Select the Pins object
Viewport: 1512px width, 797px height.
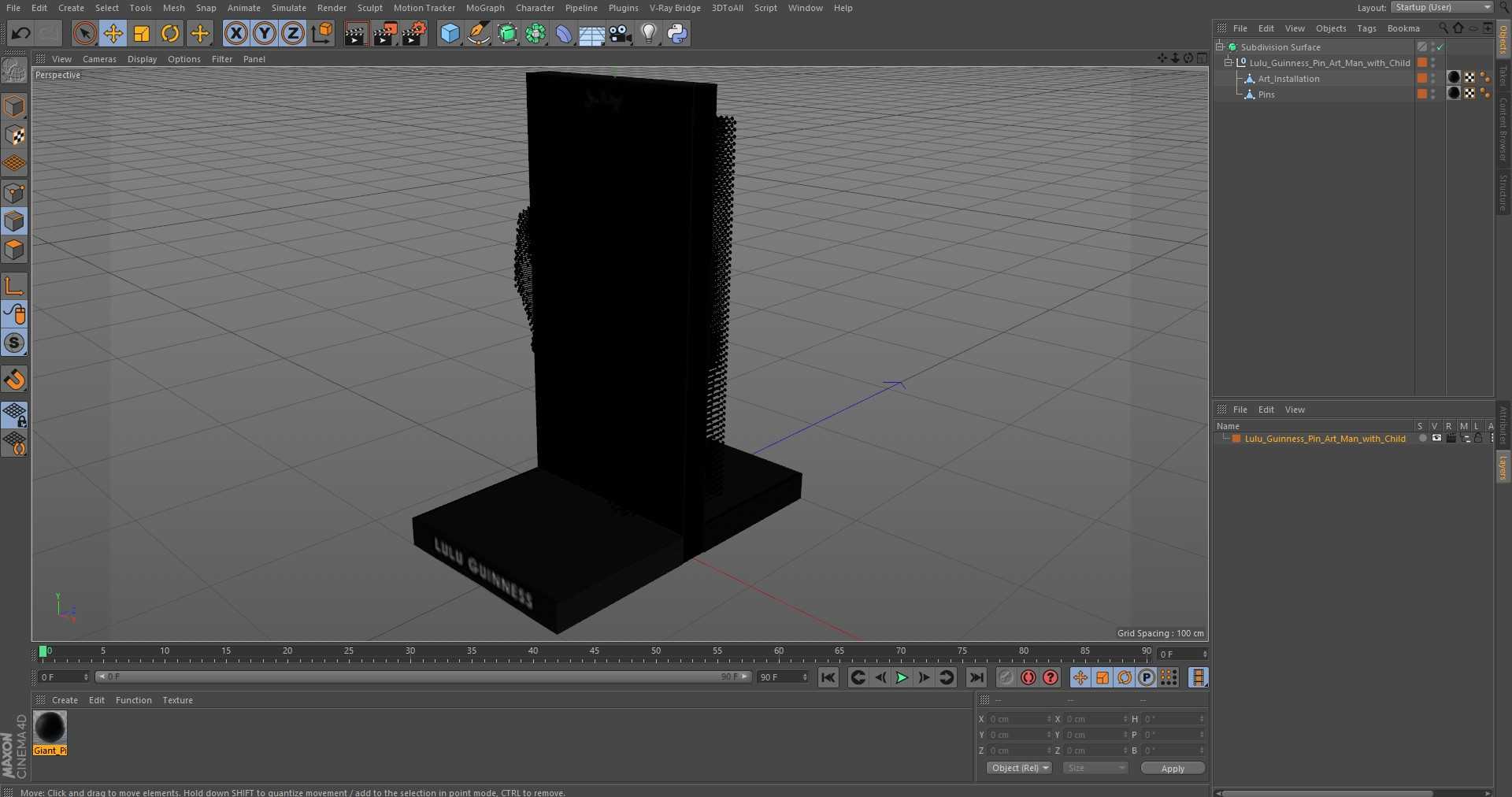[x=1266, y=95]
